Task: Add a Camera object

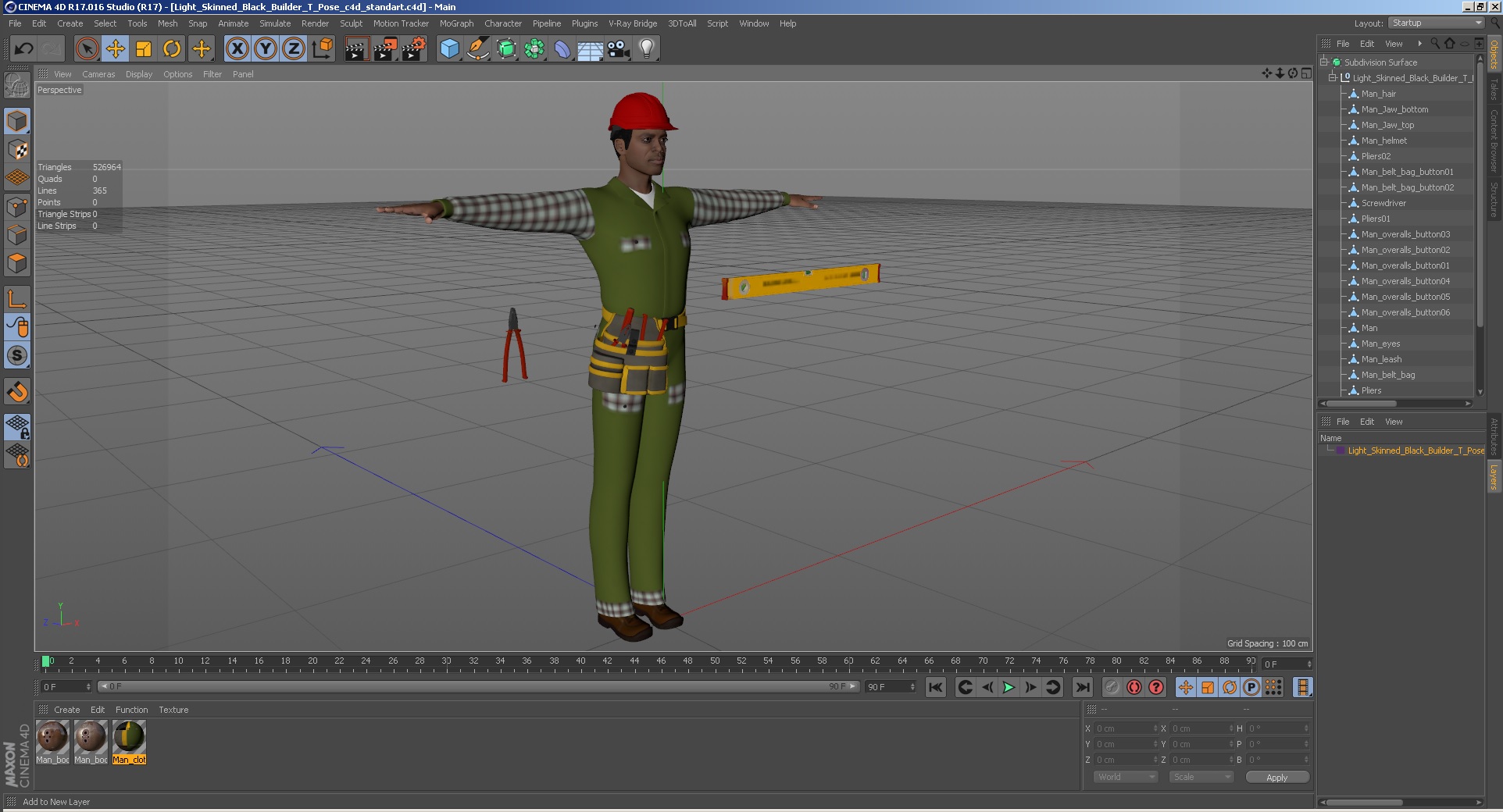Action: (619, 49)
